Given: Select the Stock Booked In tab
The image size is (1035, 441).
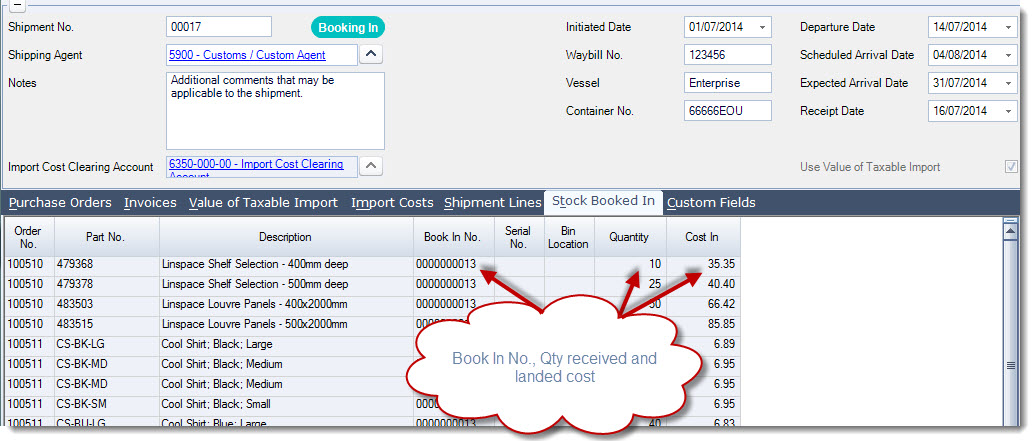Looking at the screenshot, I should point(603,201).
